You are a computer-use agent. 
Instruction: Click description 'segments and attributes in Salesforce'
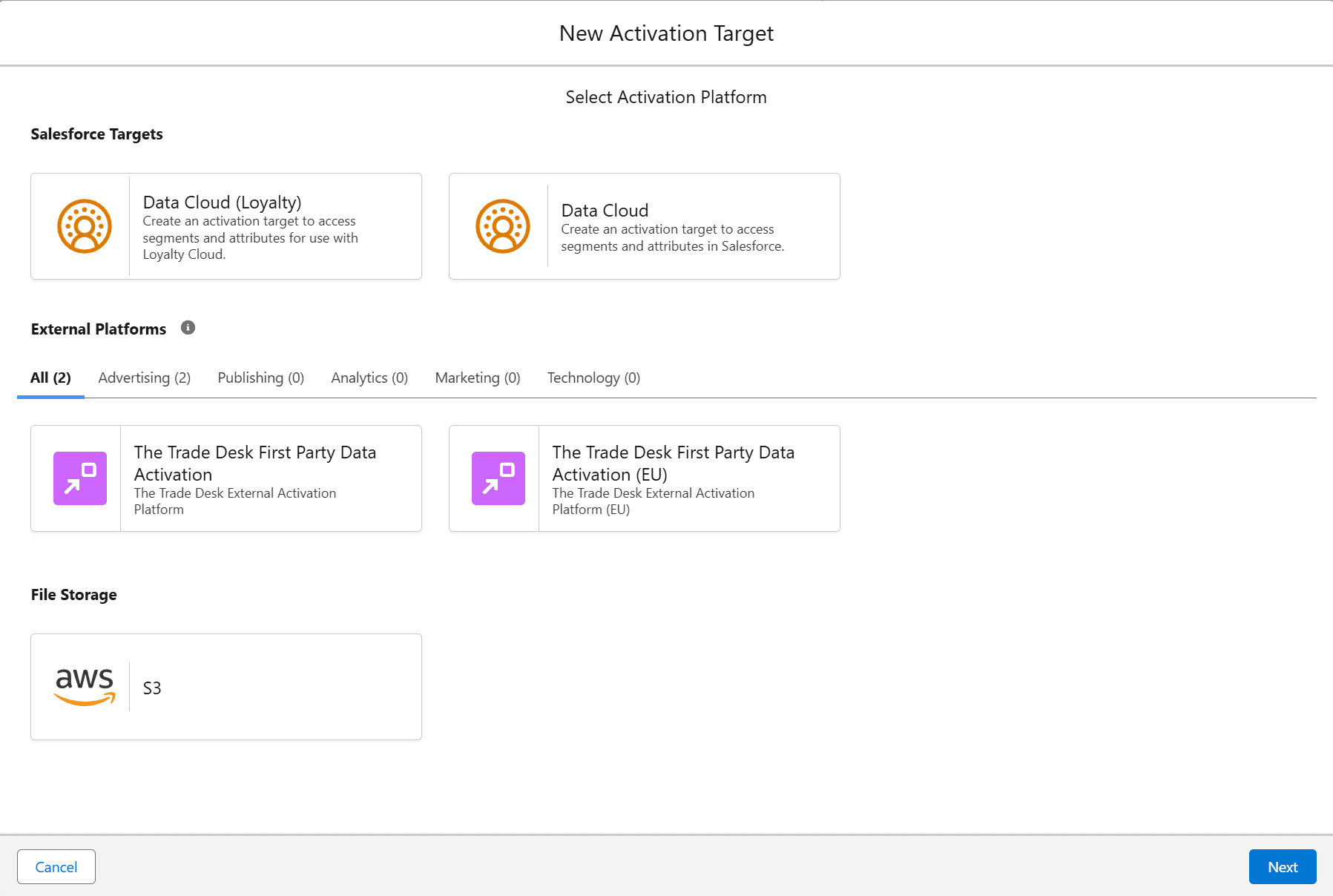(x=672, y=246)
